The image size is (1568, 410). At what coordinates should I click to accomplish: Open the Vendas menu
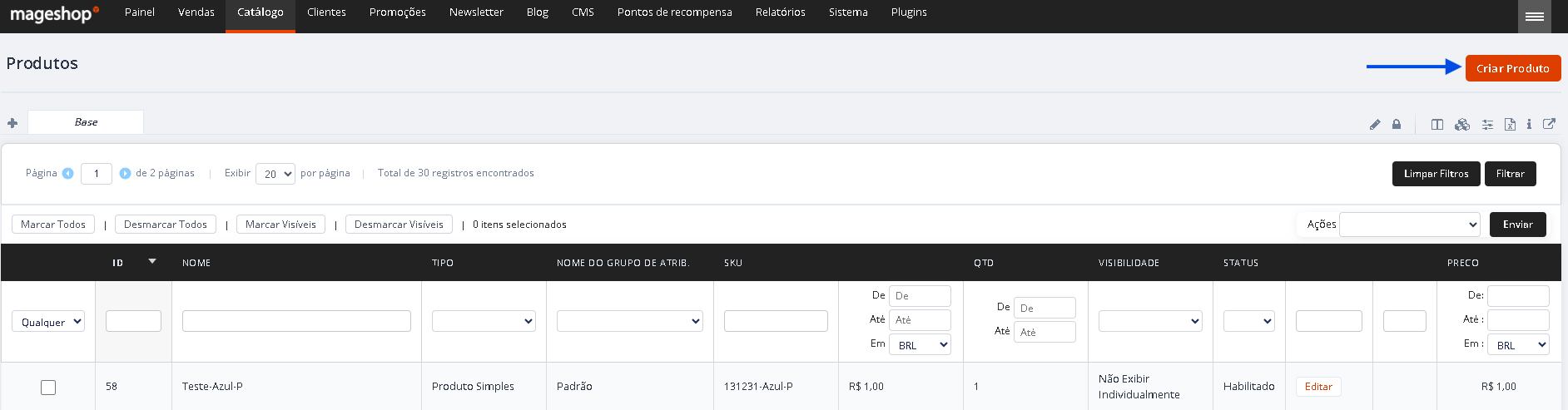click(x=196, y=12)
